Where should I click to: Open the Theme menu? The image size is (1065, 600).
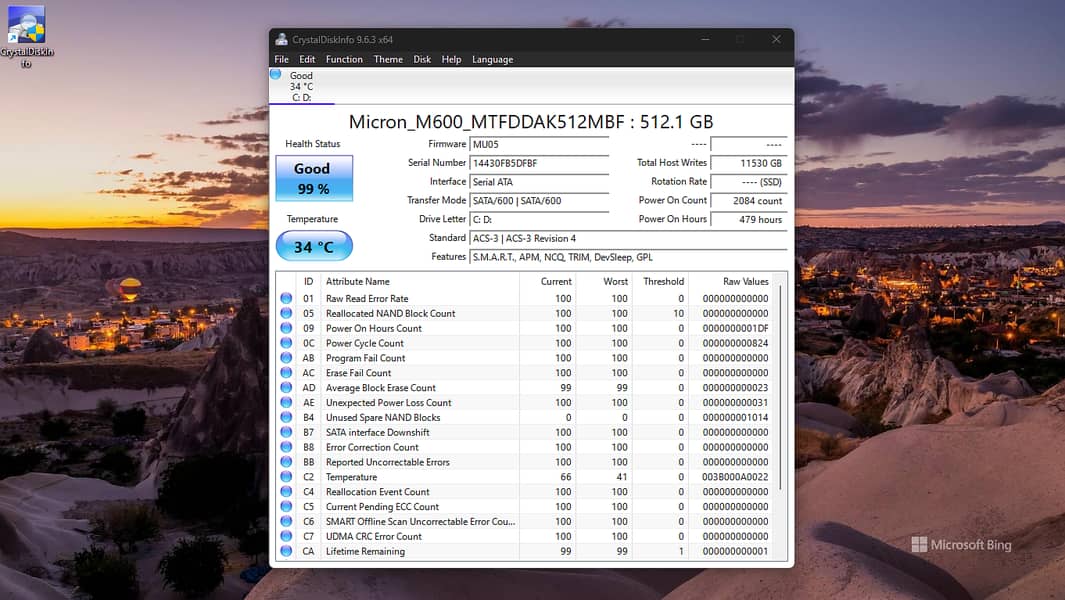click(x=388, y=59)
